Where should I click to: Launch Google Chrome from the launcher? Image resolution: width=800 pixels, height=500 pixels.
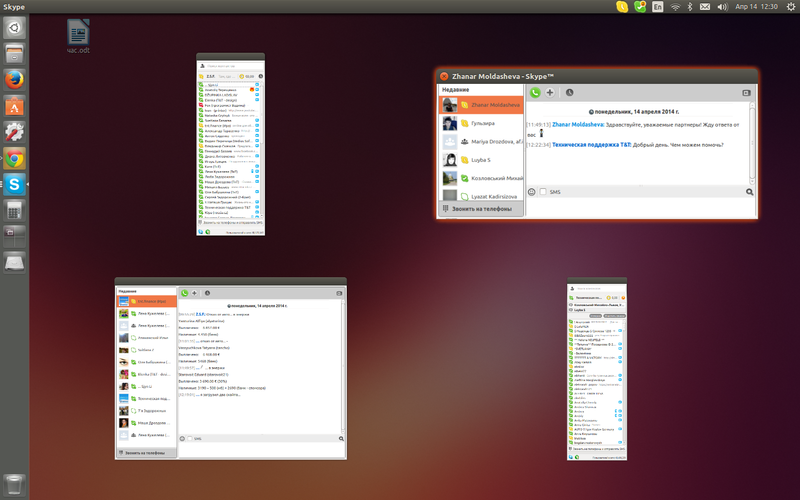pyautogui.click(x=14, y=159)
